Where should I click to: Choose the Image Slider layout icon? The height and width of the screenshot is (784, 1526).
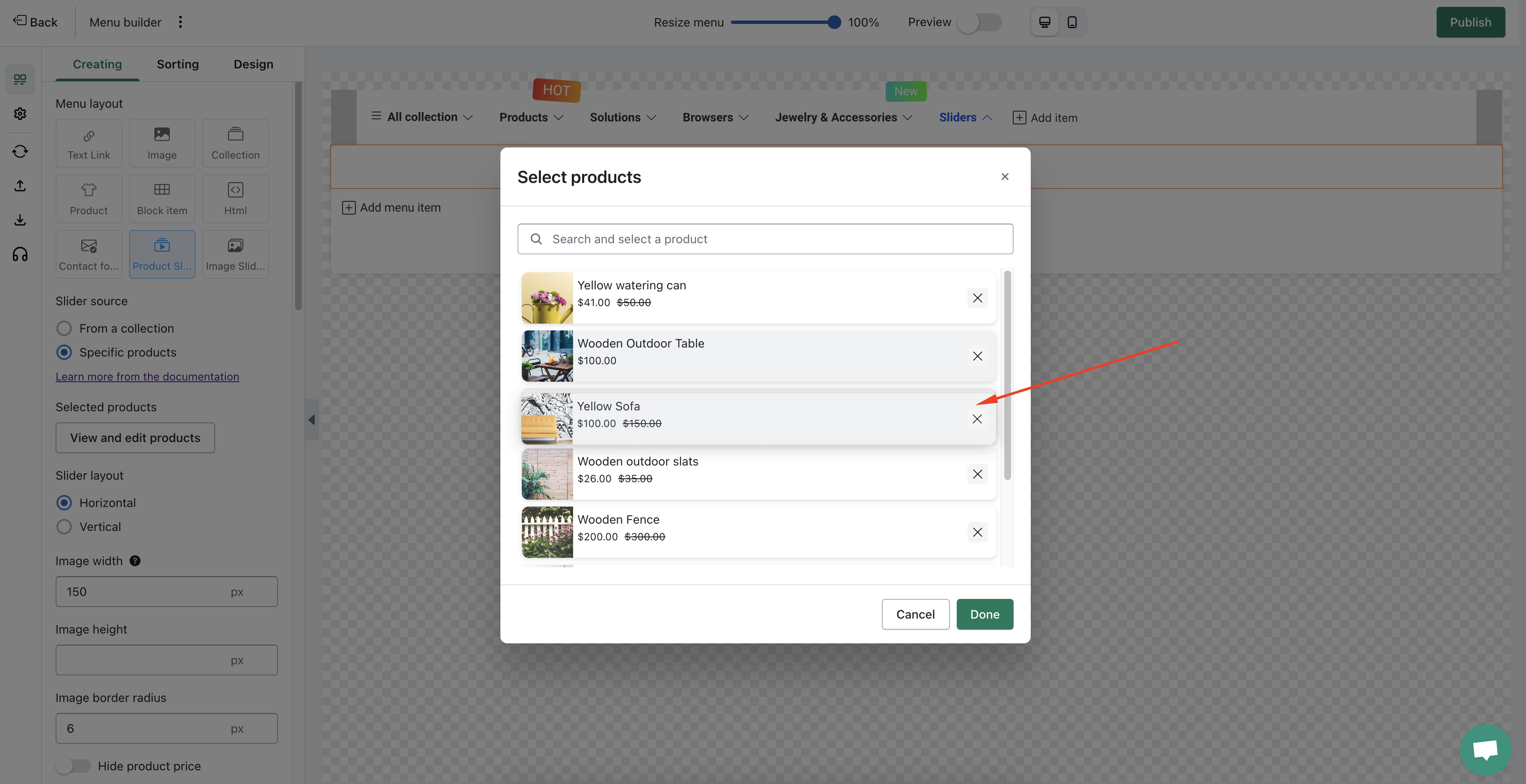pyautogui.click(x=235, y=254)
